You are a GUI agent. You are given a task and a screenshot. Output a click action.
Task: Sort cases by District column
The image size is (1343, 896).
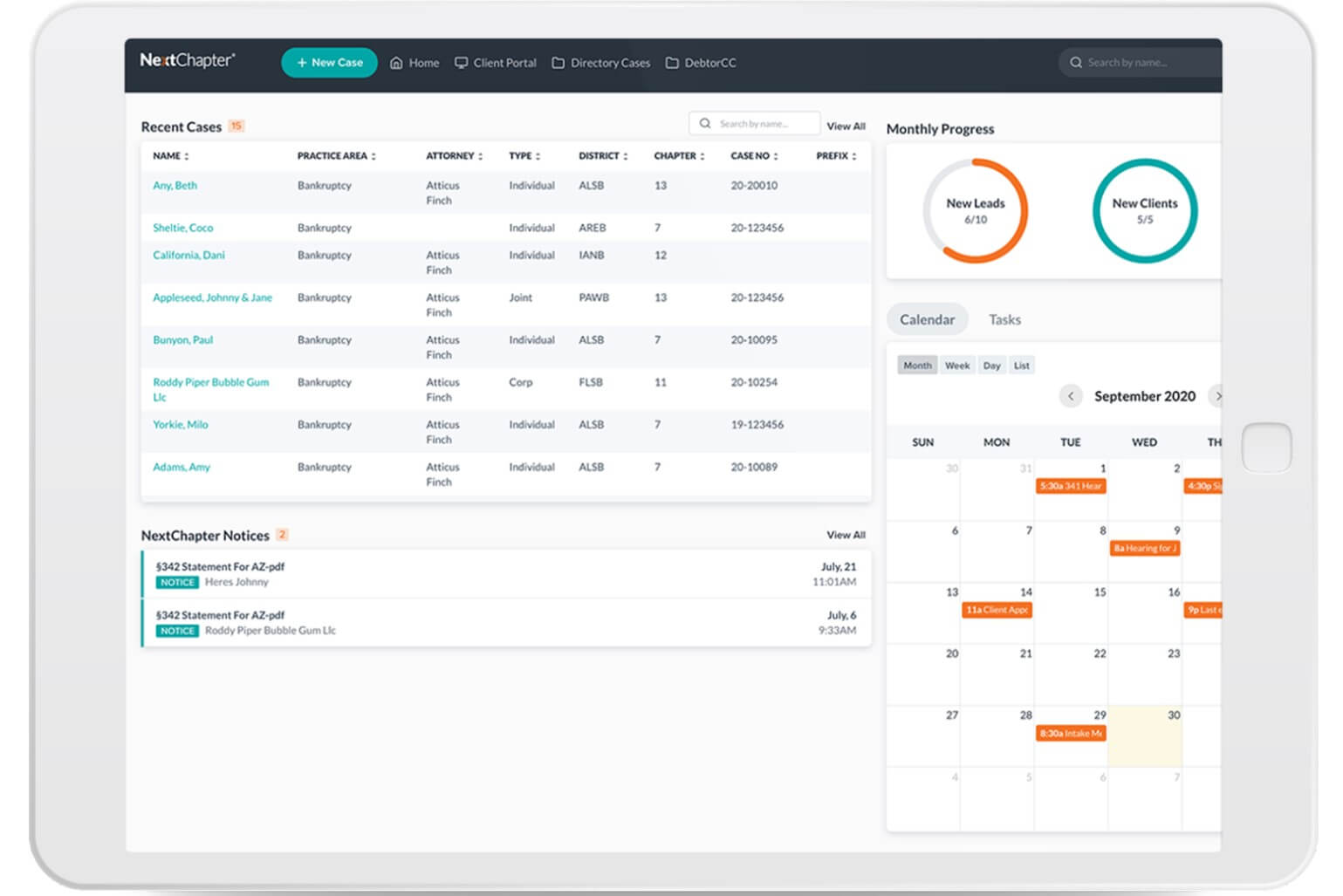603,156
